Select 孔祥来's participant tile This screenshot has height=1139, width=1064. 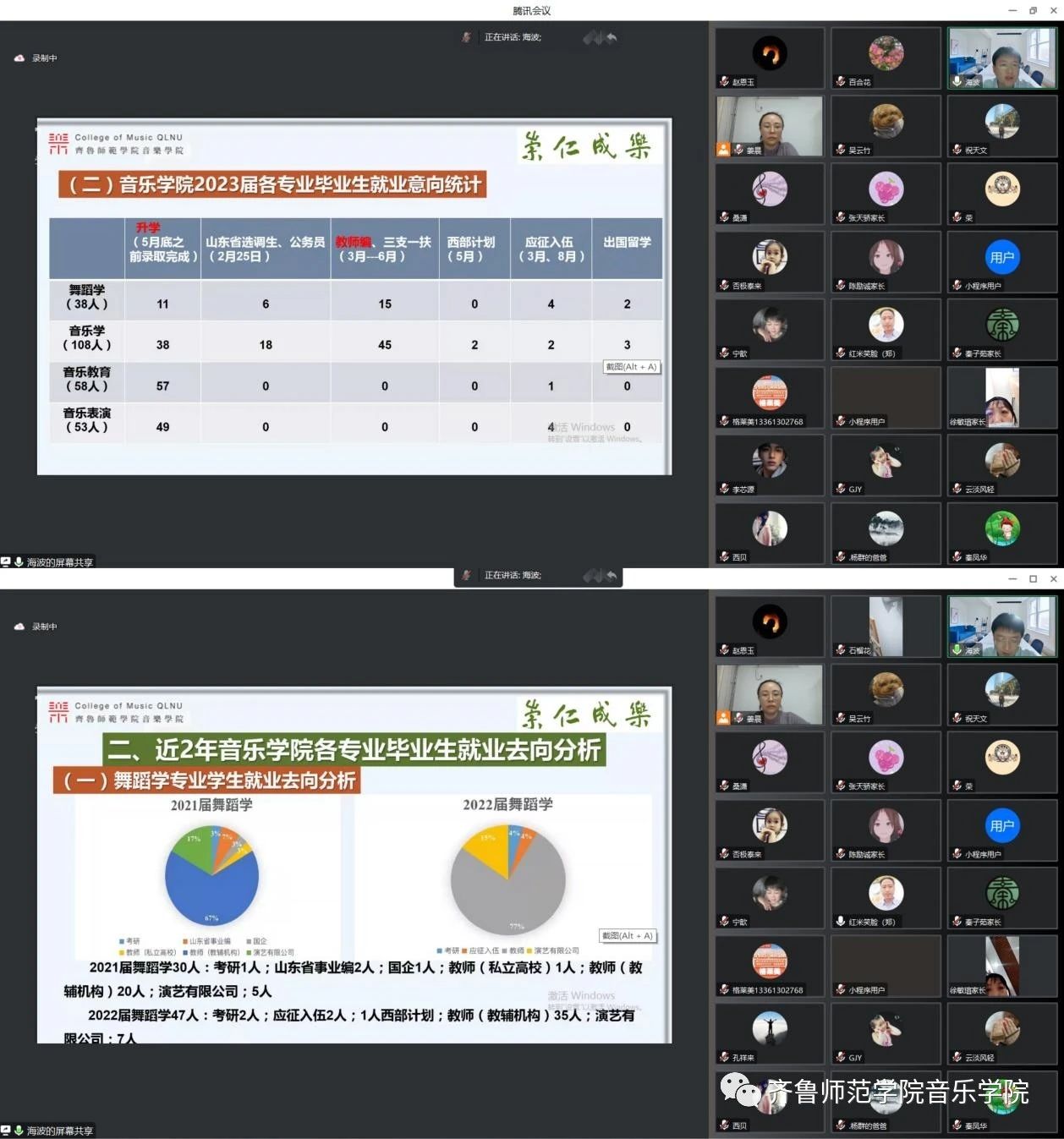pyautogui.click(x=770, y=1033)
